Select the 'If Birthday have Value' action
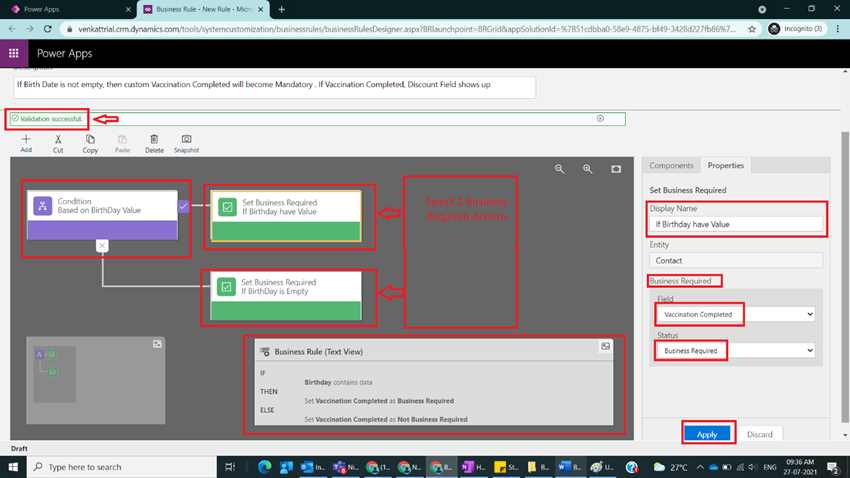The width and height of the screenshot is (850, 478). pyautogui.click(x=286, y=216)
